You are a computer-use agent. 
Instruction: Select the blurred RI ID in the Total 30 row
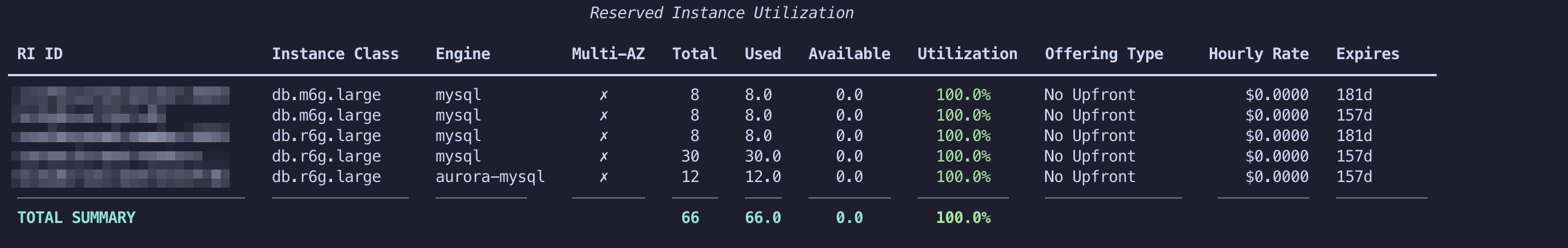(107, 156)
